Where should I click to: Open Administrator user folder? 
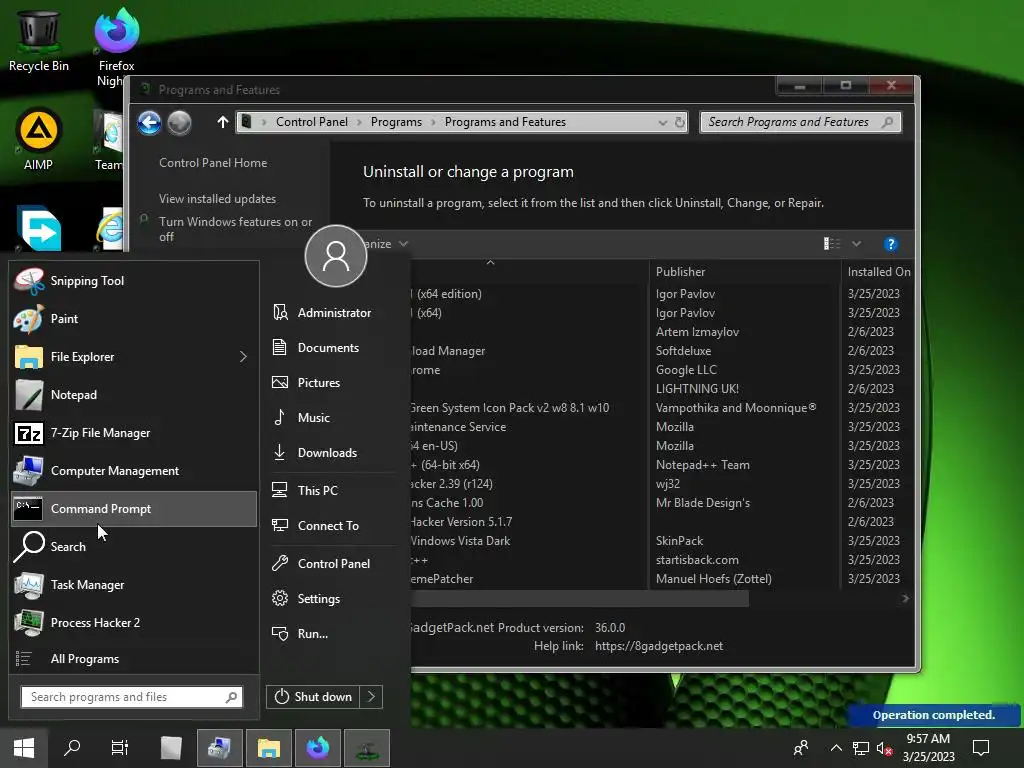pos(333,313)
